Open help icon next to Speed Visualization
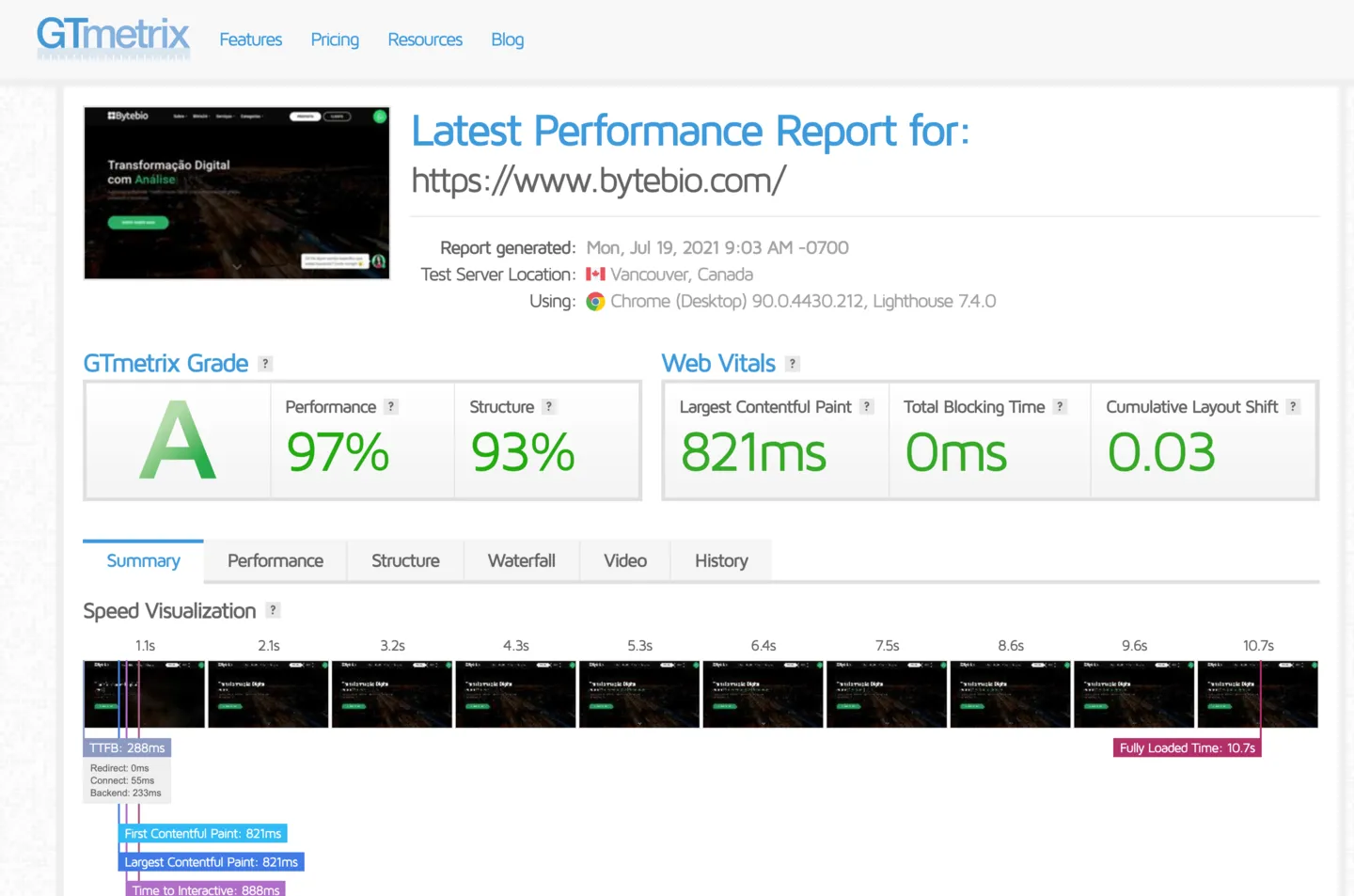Image resolution: width=1354 pixels, height=896 pixels. 273,610
